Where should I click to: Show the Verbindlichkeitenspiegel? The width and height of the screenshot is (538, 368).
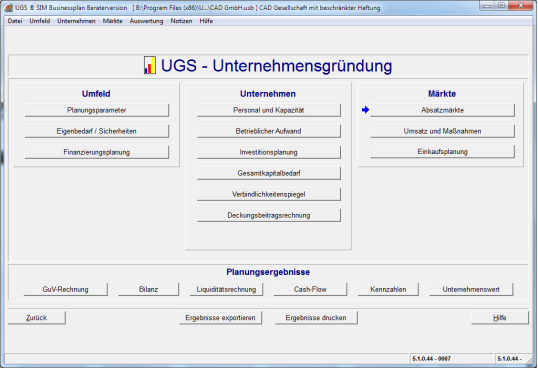click(x=269, y=194)
